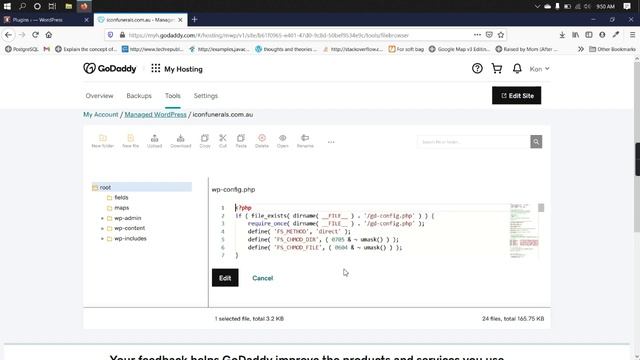
Task: Open the GoDaddy apps grid icon
Action: tap(156, 69)
